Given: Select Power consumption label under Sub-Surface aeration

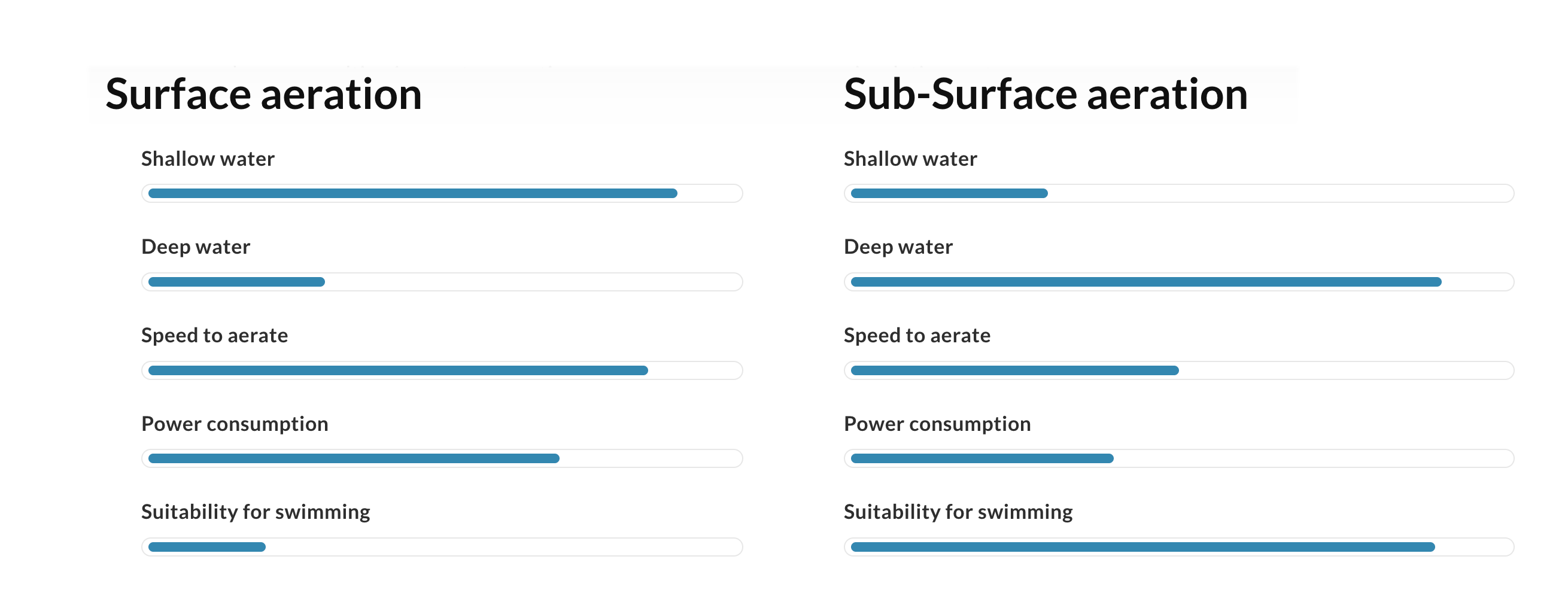Looking at the screenshot, I should 937,424.
